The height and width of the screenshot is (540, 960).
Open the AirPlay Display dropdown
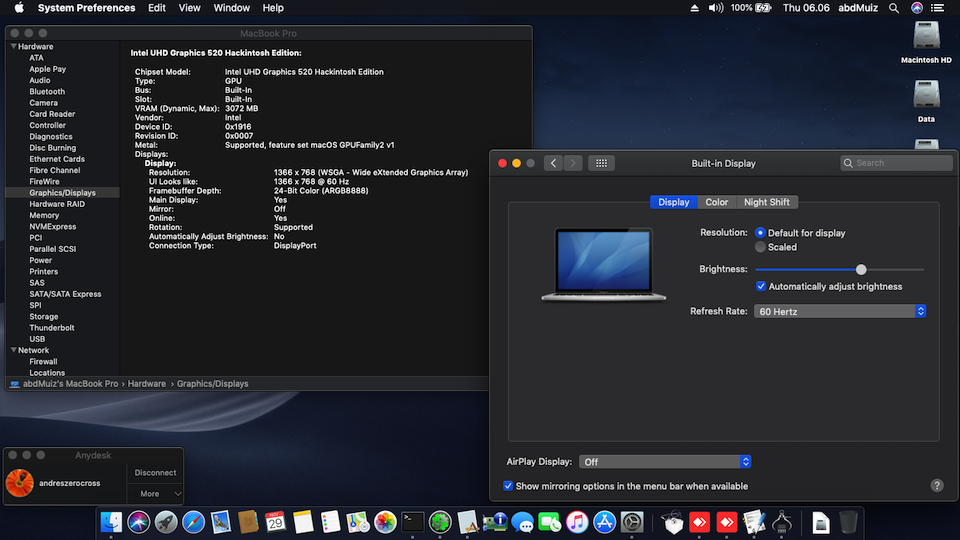(x=665, y=462)
